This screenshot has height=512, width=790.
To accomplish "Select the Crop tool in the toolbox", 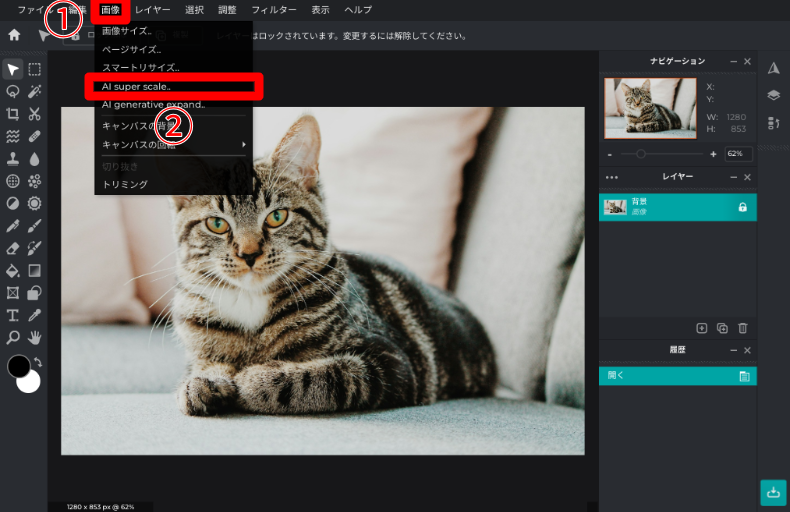I will (13, 113).
